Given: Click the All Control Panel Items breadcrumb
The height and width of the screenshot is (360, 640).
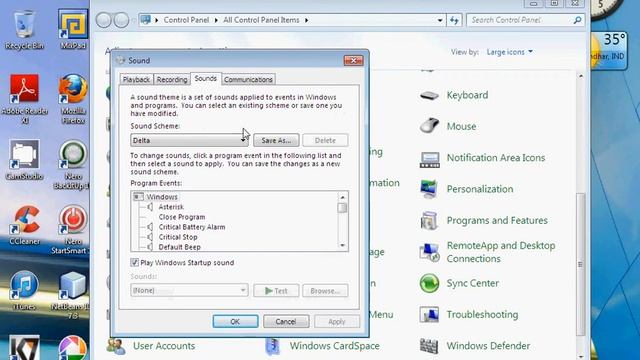Looking at the screenshot, I should pos(261,20).
